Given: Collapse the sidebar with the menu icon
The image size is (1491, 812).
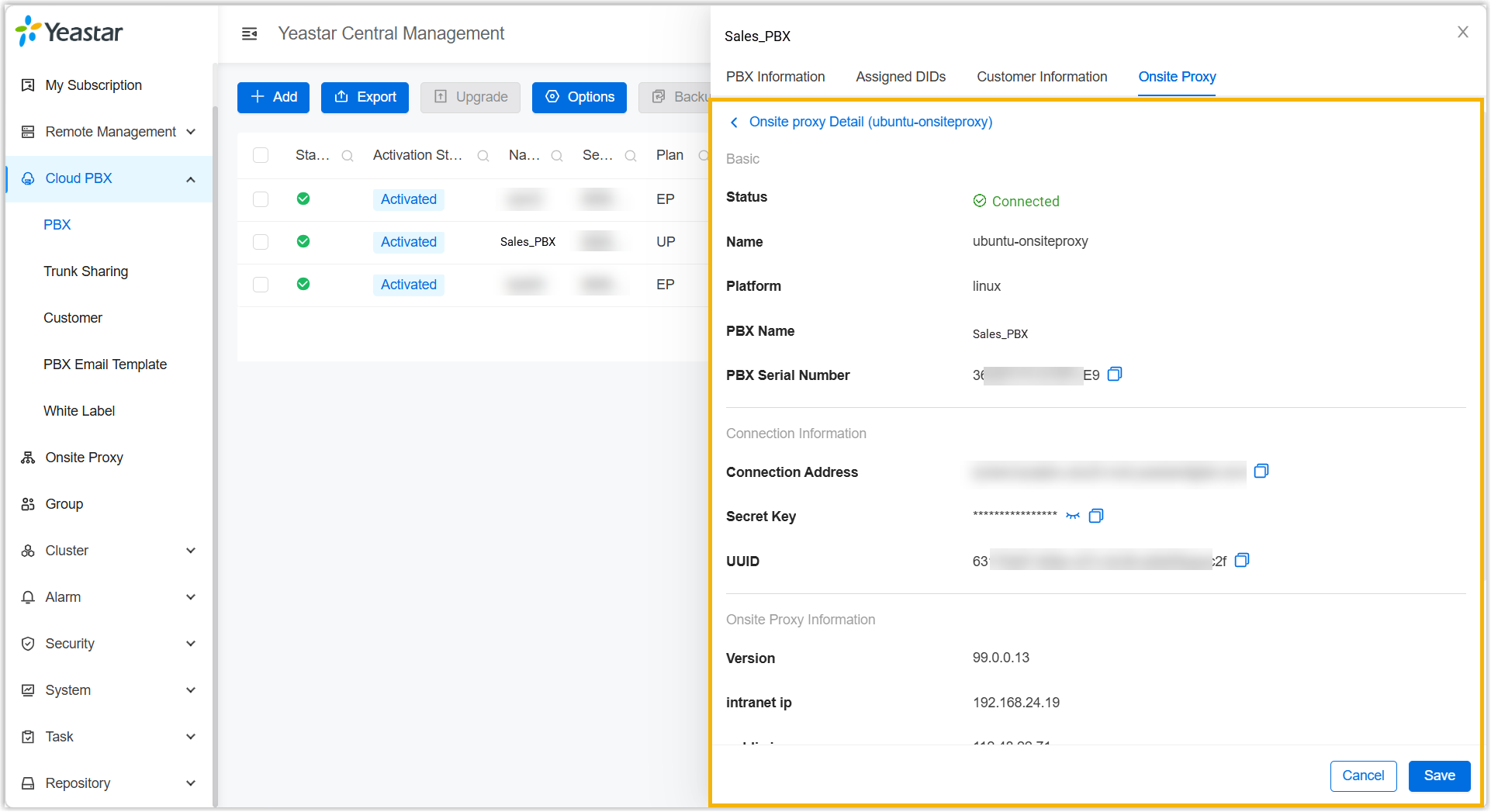Looking at the screenshot, I should (249, 33).
